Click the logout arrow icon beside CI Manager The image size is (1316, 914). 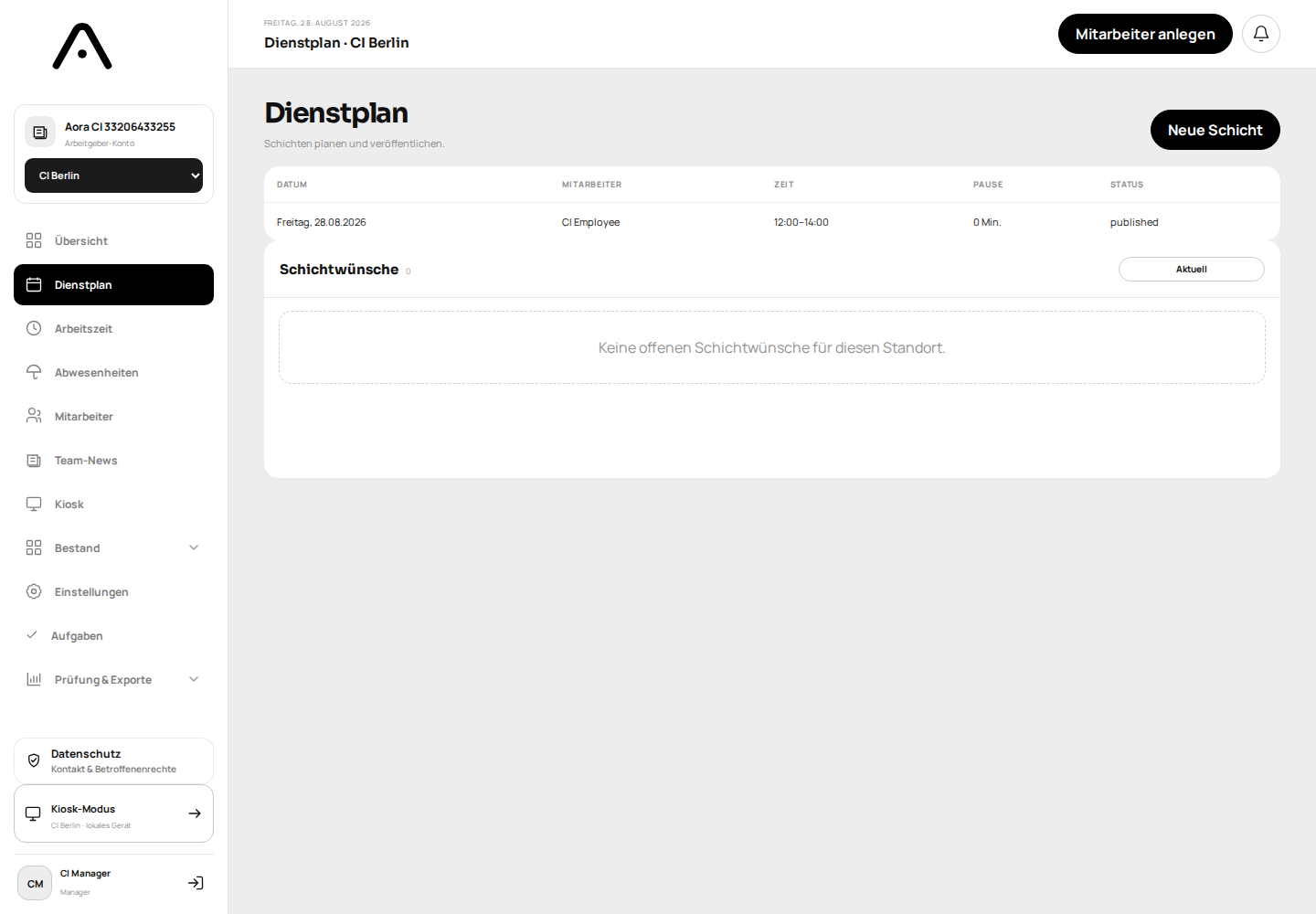[x=196, y=883]
